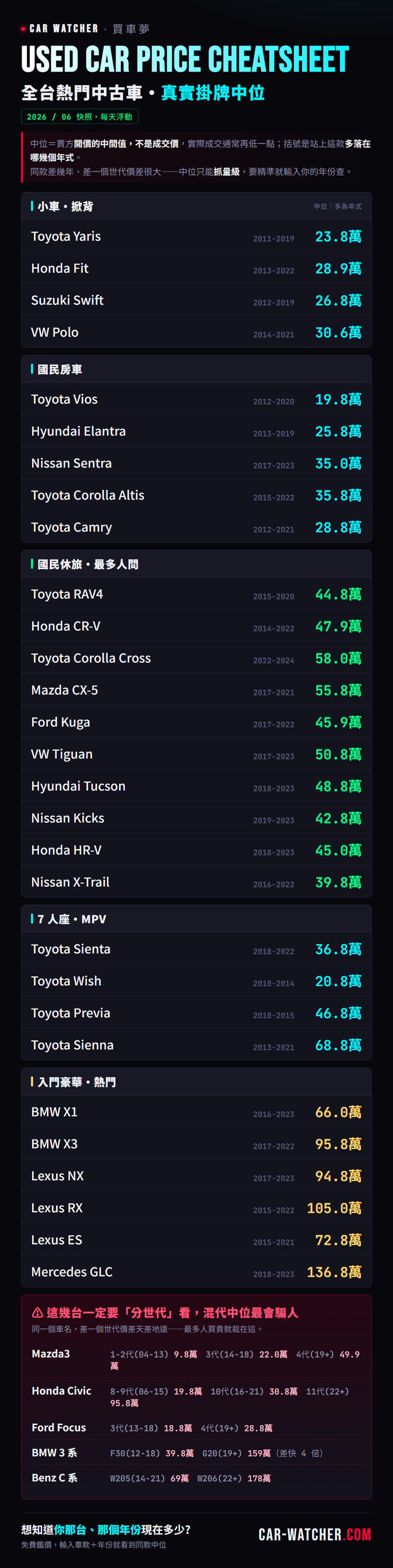Select the Honda Civic generation row
The height and width of the screenshot is (1568, 393).
(x=196, y=1397)
